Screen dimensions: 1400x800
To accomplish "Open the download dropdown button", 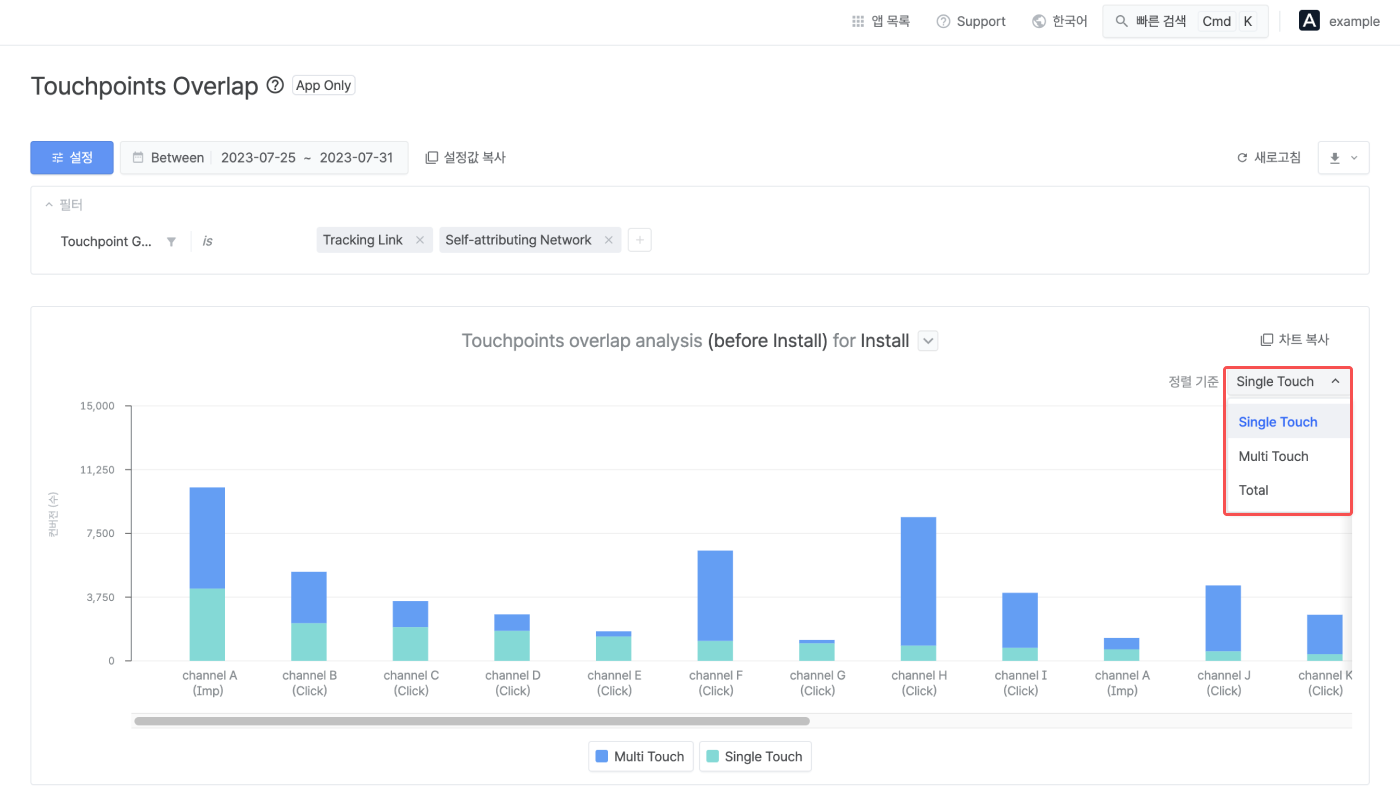I will pyautogui.click(x=1344, y=157).
